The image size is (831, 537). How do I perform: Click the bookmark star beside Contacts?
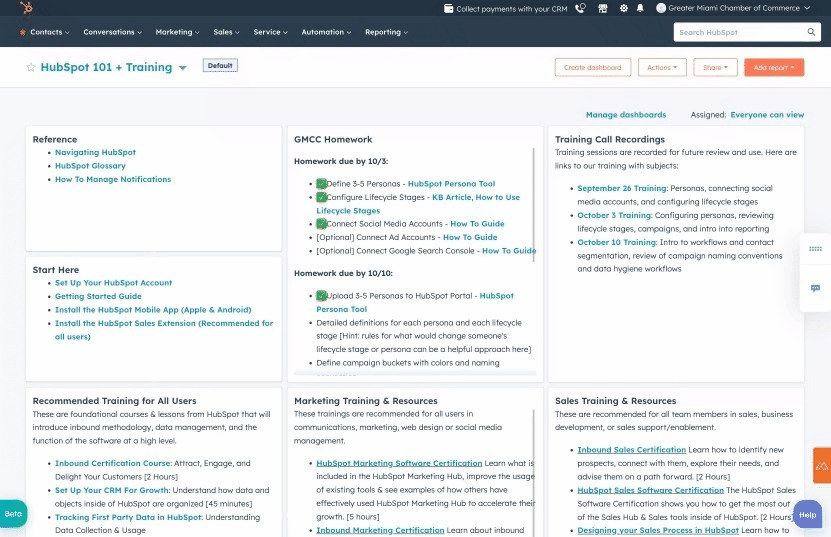(x=23, y=32)
